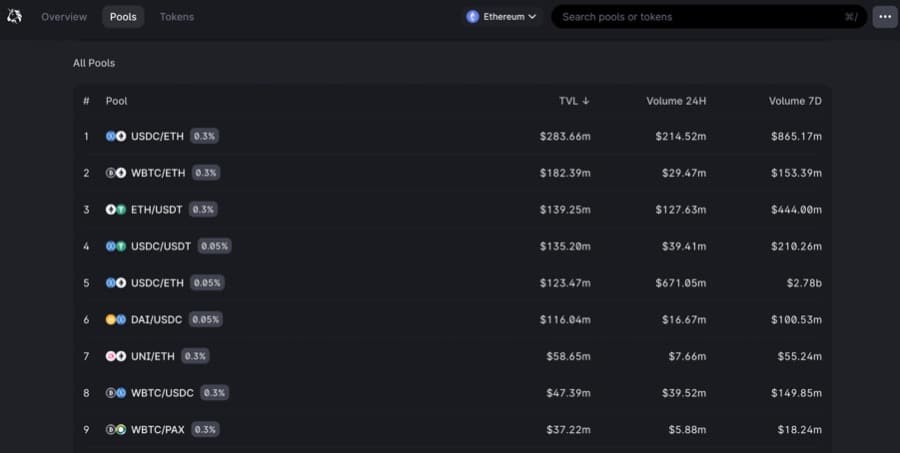The width and height of the screenshot is (900, 453).
Task: Expand the Ethereum network dropdown
Action: [x=502, y=17]
